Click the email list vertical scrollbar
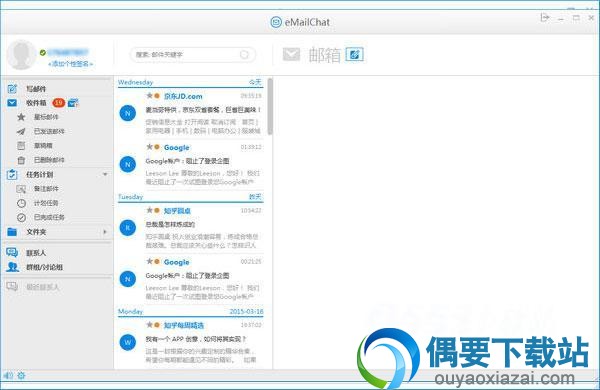Screen dimensions: 600x390 [x=270, y=106]
